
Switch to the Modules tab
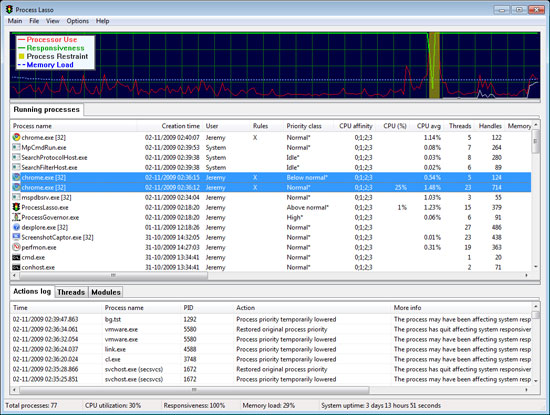(x=106, y=292)
